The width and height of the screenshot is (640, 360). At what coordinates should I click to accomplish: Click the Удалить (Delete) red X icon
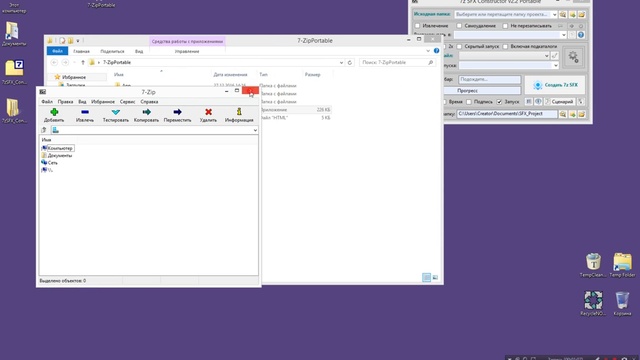208,112
